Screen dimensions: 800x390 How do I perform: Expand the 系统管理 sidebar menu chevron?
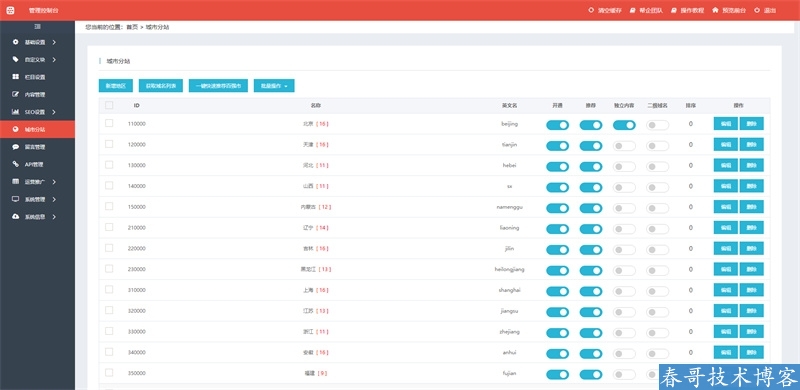tap(54, 199)
